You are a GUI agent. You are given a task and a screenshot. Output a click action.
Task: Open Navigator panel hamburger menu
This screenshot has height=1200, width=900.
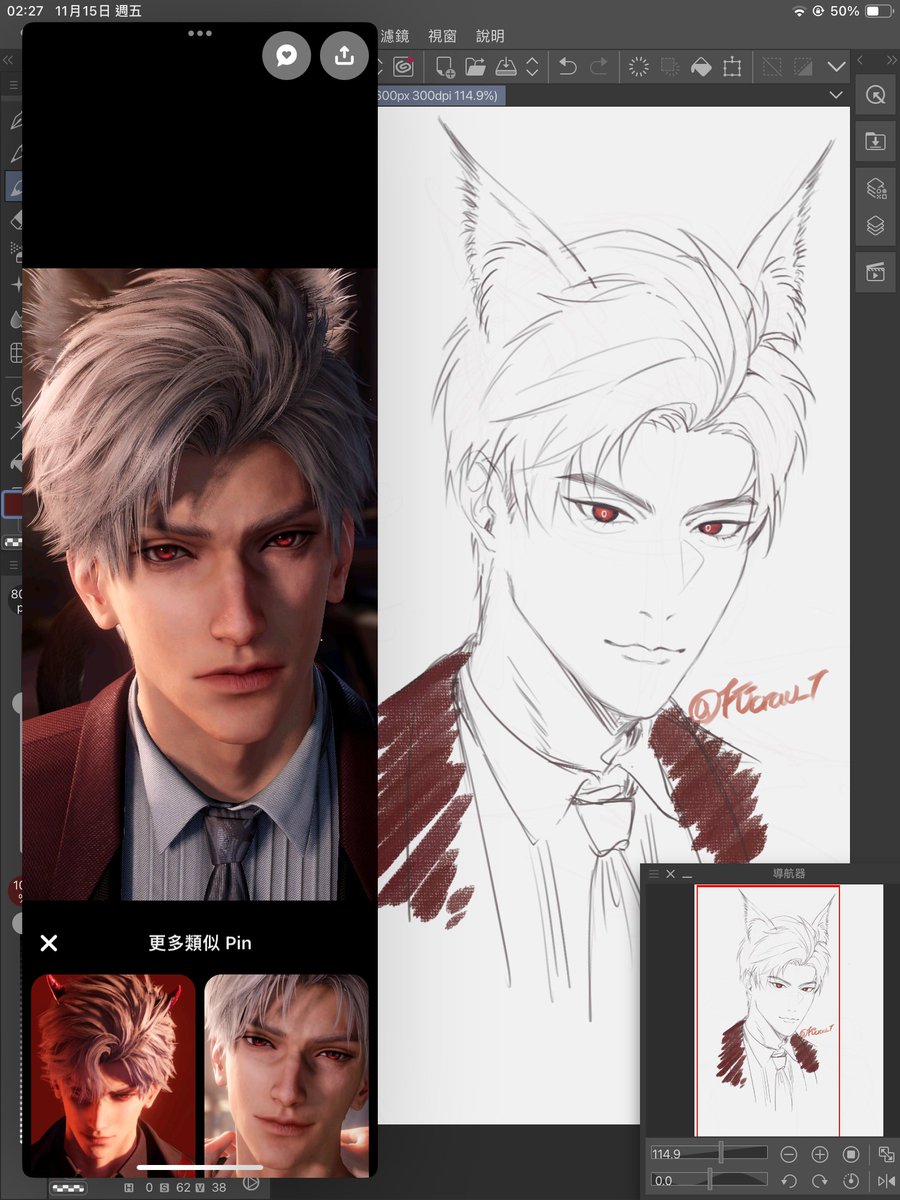[x=654, y=874]
